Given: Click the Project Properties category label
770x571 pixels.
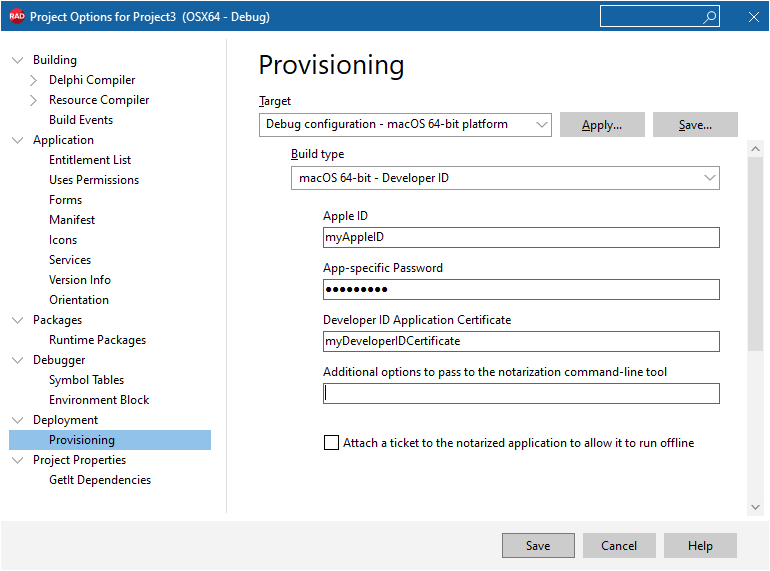Looking at the screenshot, I should click(80, 460).
